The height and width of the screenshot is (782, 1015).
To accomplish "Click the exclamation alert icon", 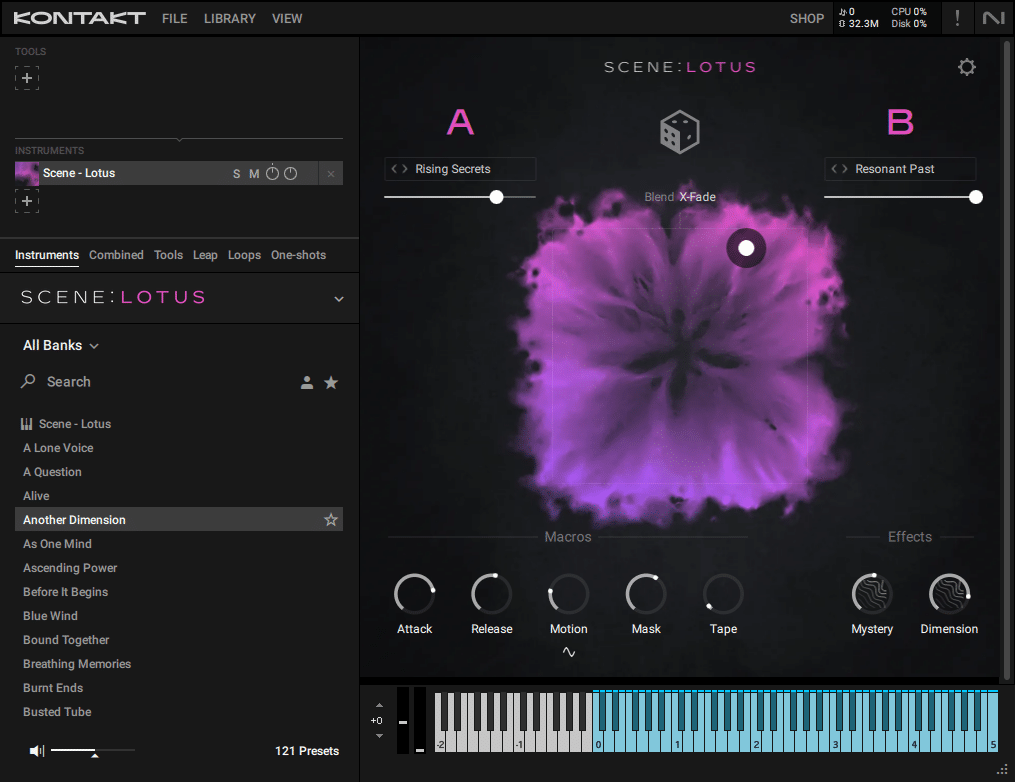I will (x=957, y=18).
